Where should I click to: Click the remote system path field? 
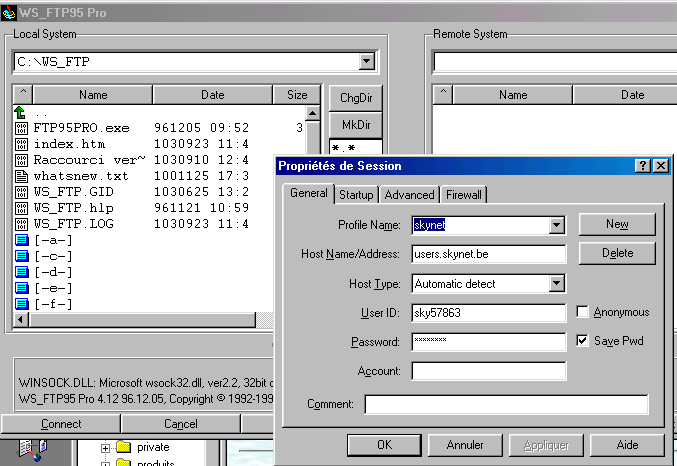555,62
